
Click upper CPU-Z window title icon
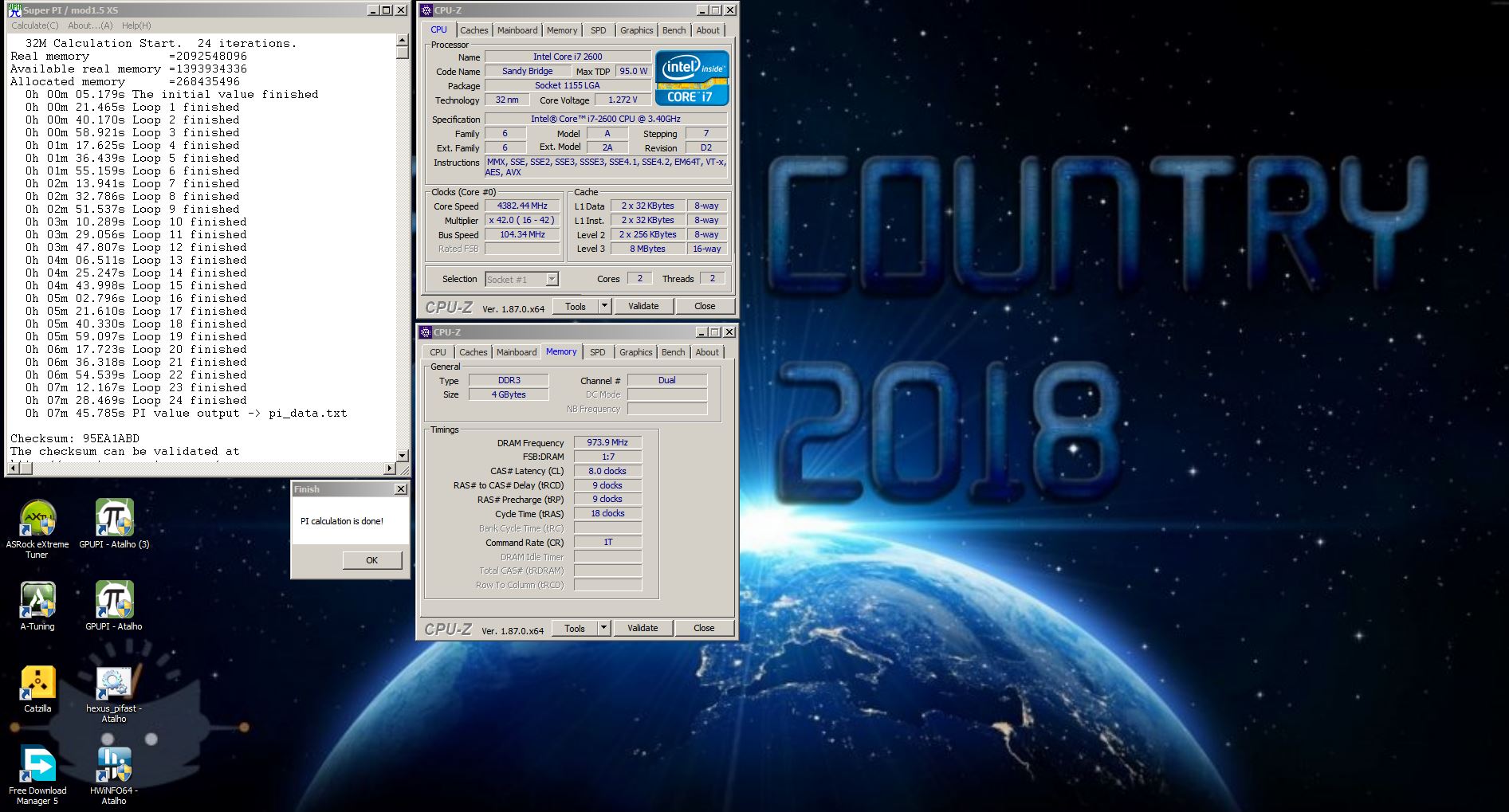point(426,10)
